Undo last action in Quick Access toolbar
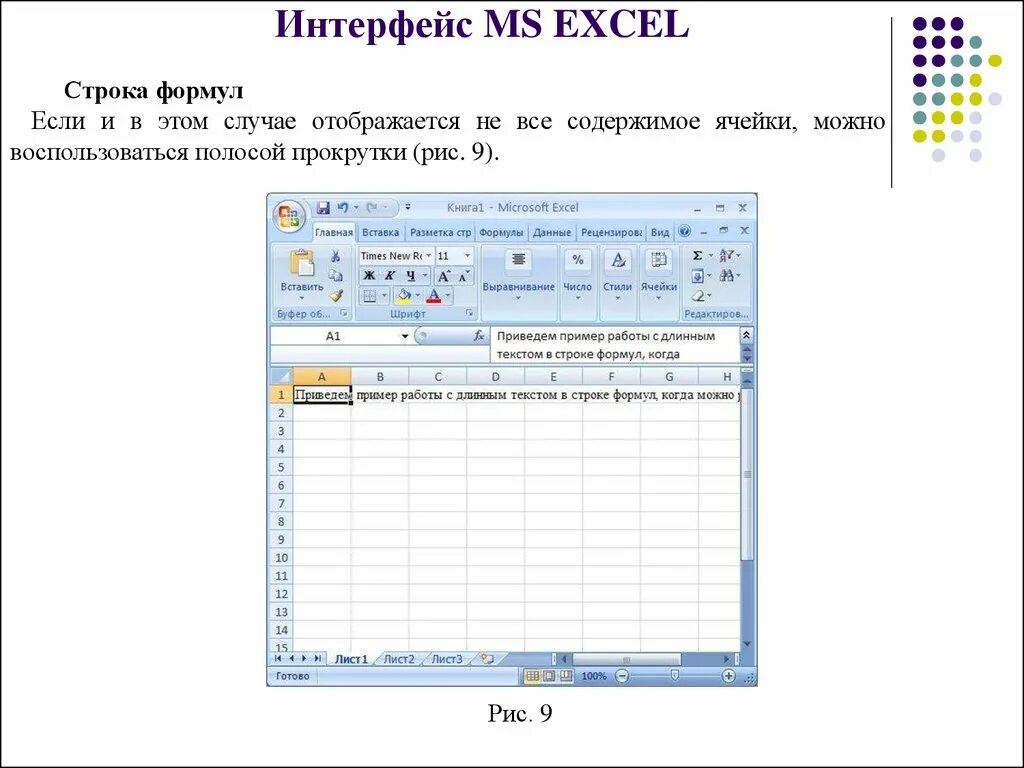This screenshot has height=768, width=1024. coord(343,208)
